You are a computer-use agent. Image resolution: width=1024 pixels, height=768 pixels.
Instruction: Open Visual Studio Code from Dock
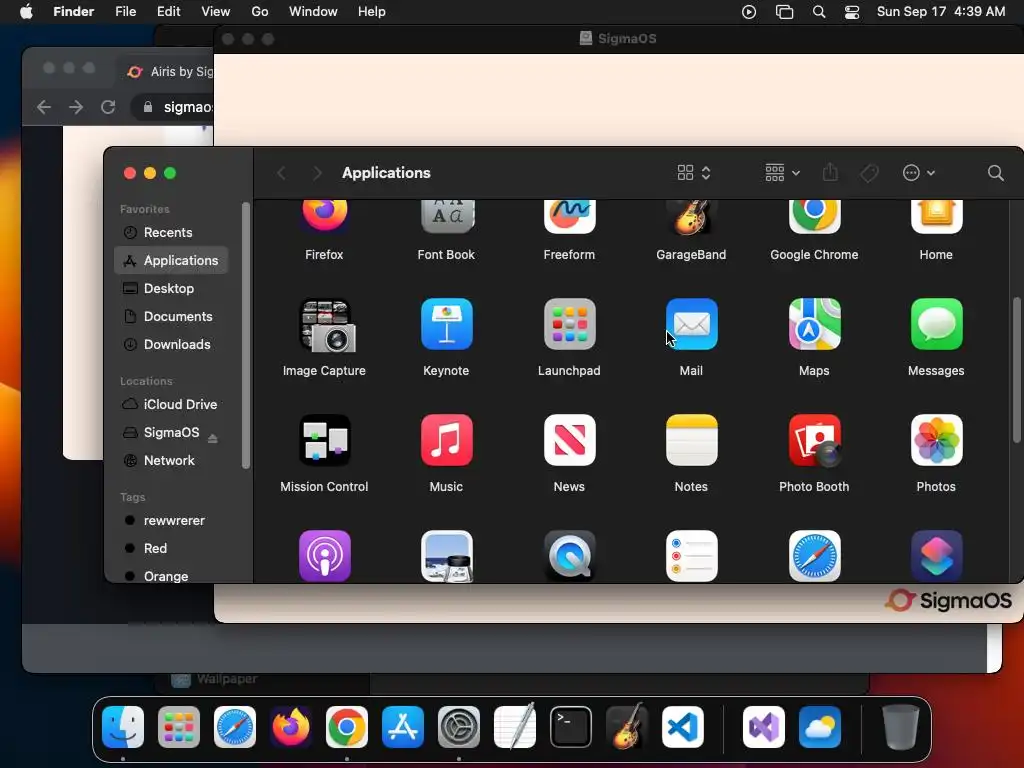tap(682, 727)
